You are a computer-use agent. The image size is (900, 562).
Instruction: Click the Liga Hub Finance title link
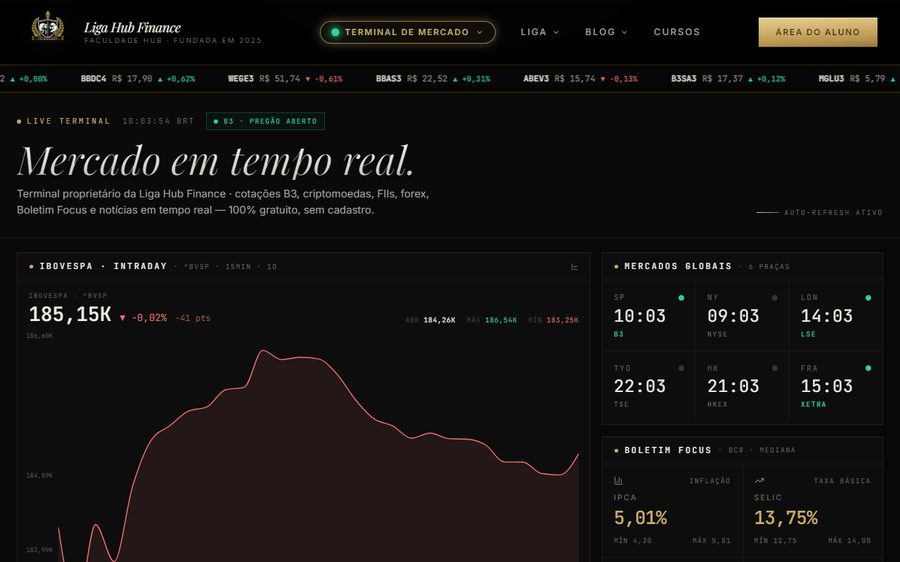point(132,28)
